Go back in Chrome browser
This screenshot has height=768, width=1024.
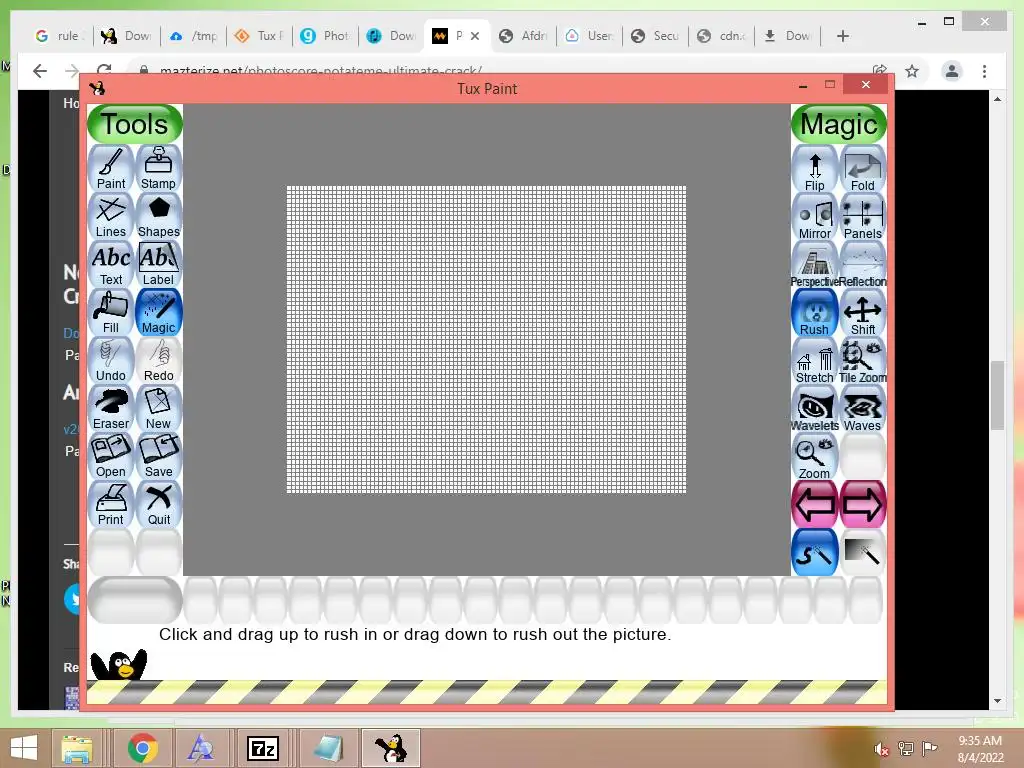click(40, 71)
